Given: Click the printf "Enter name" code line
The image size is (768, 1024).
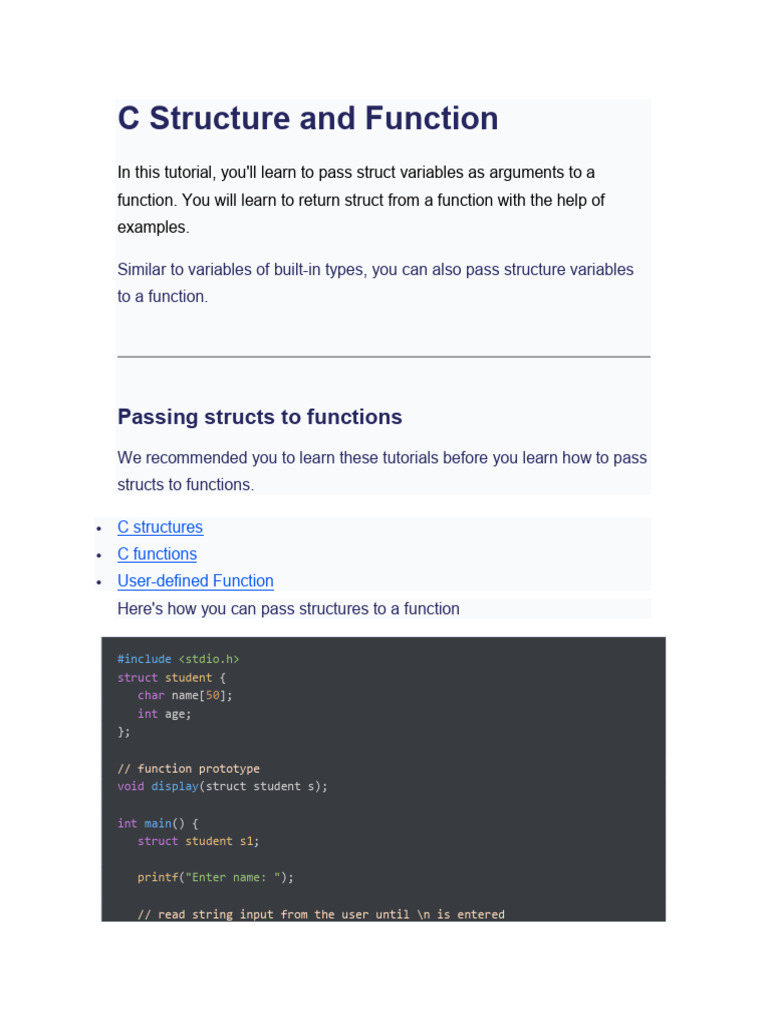Looking at the screenshot, I should (216, 877).
